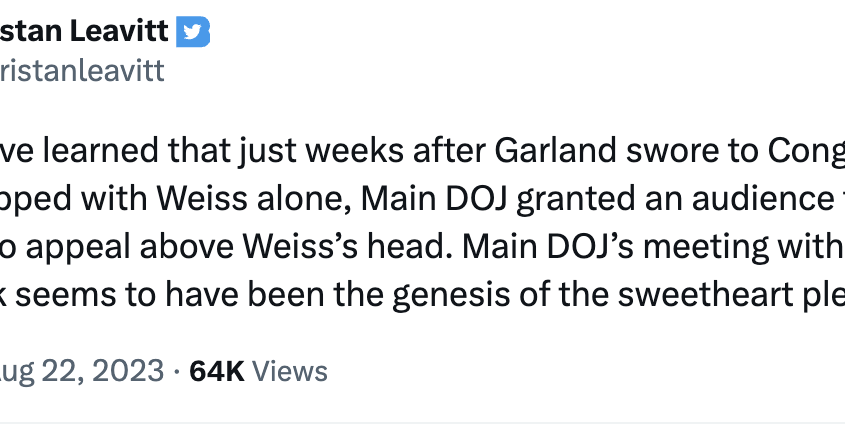The image size is (845, 430).
Task: Click "Weiss alone" in second line
Action: tap(254, 199)
